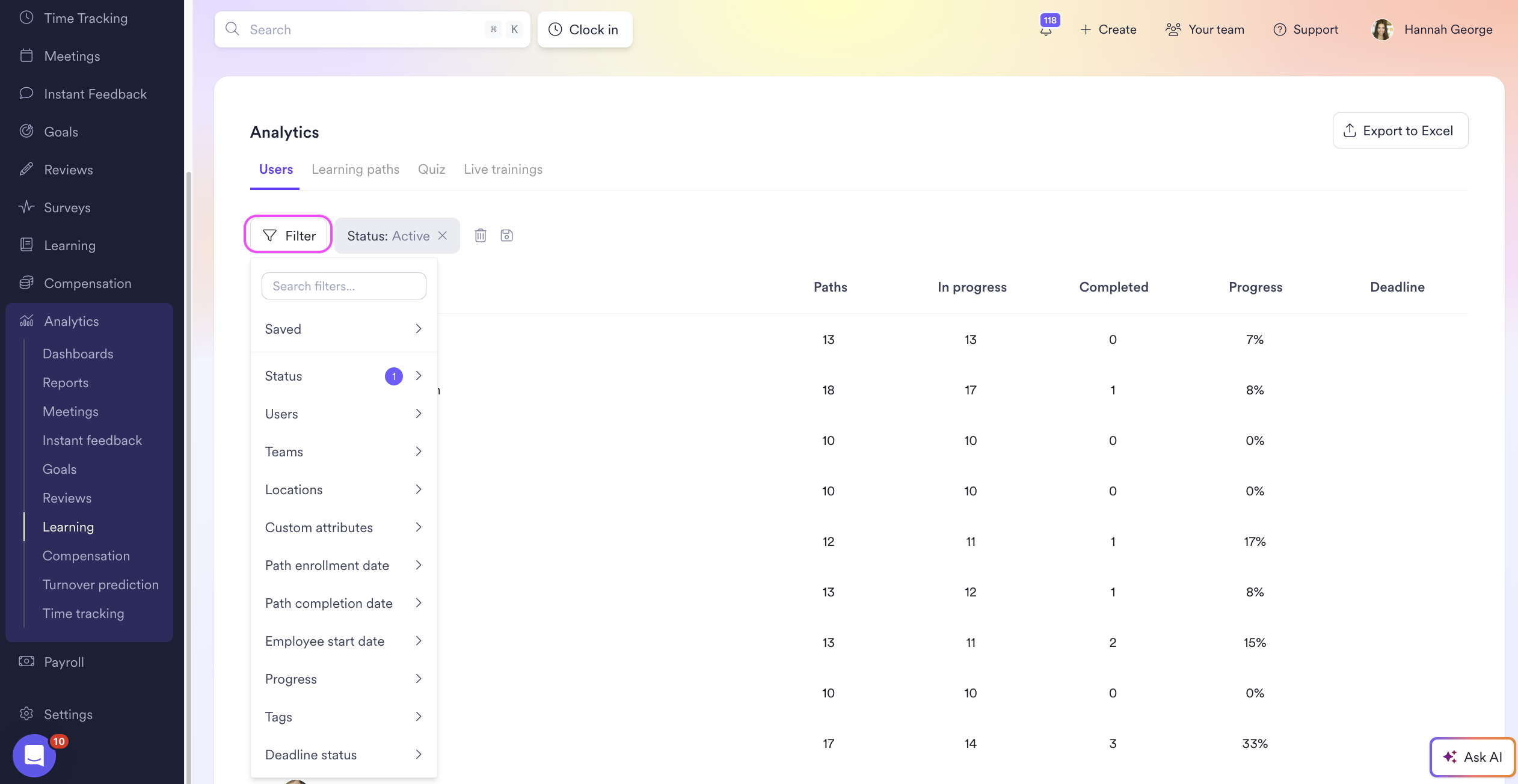This screenshot has height=784, width=1518.
Task: Click the save filter icon
Action: 506,236
